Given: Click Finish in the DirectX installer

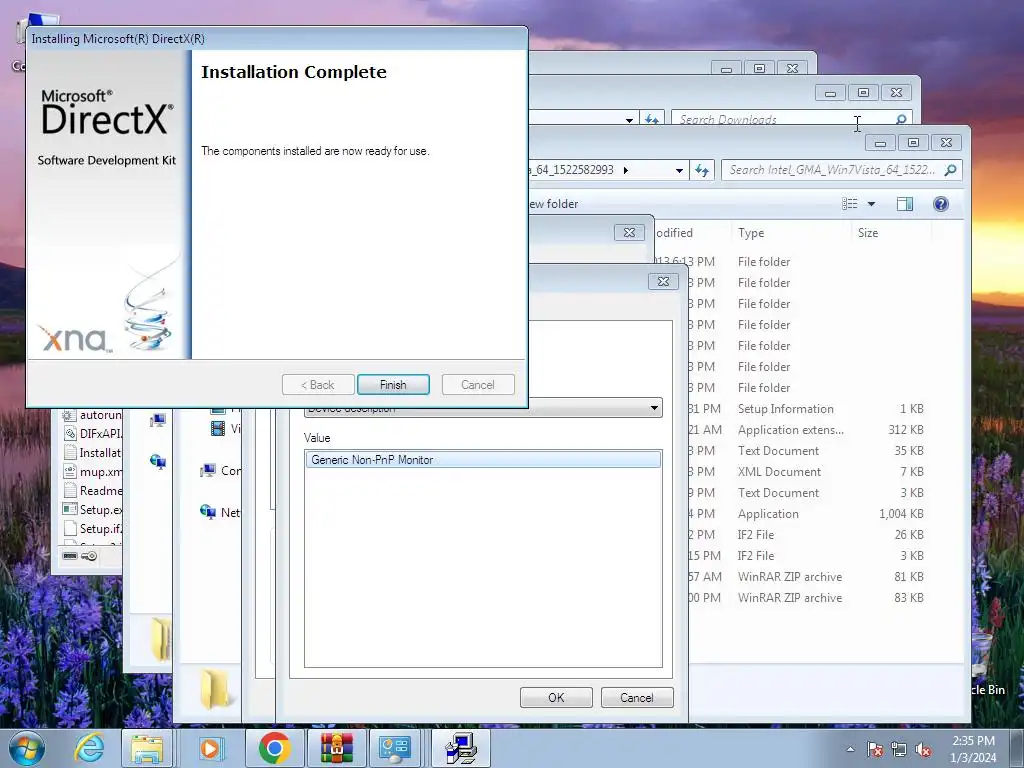Looking at the screenshot, I should 393,385.
